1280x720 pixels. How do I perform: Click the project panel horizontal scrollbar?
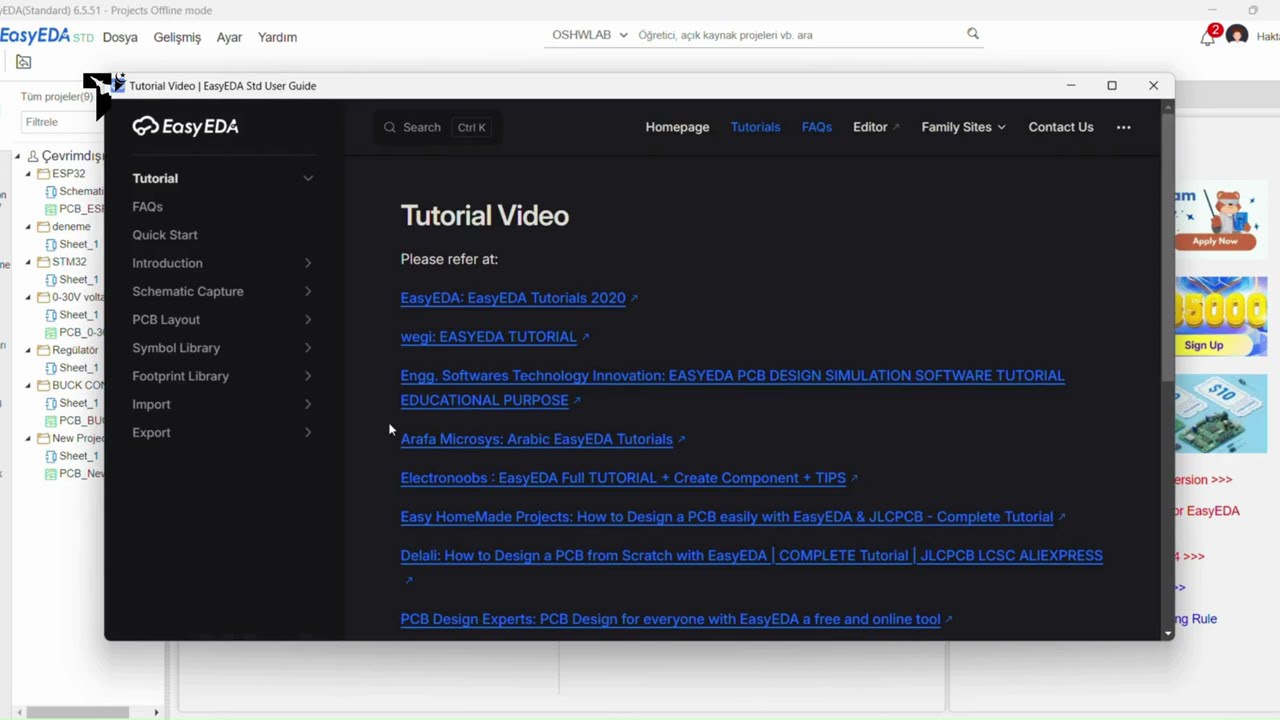click(78, 712)
